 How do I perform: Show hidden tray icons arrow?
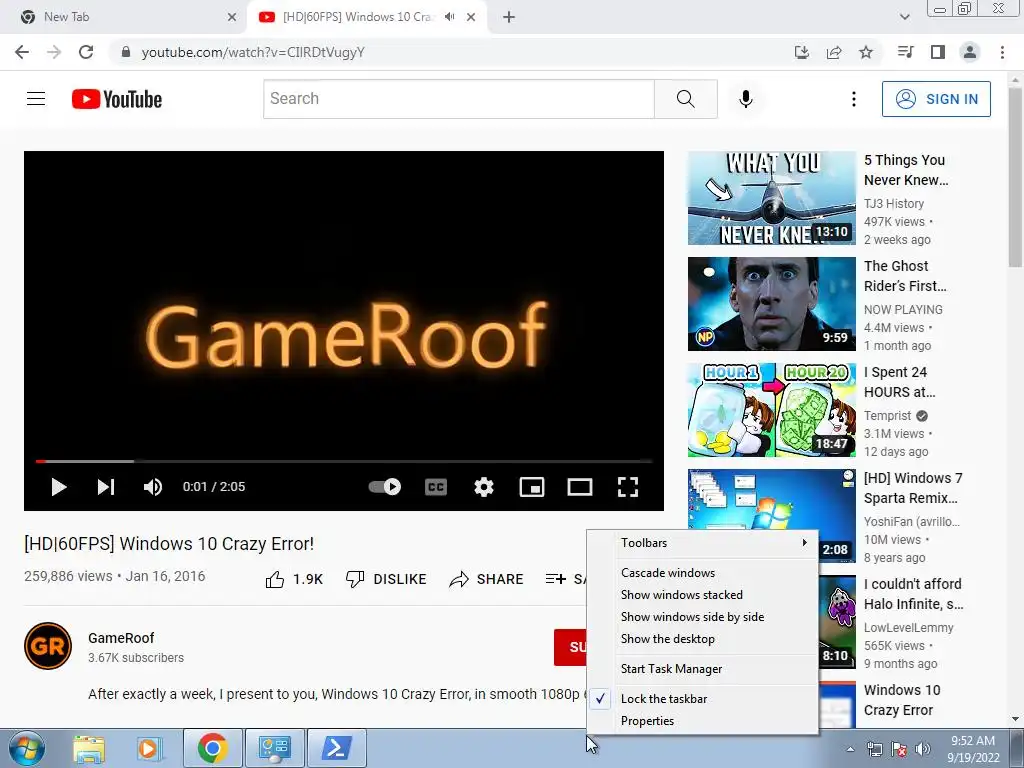[850, 749]
